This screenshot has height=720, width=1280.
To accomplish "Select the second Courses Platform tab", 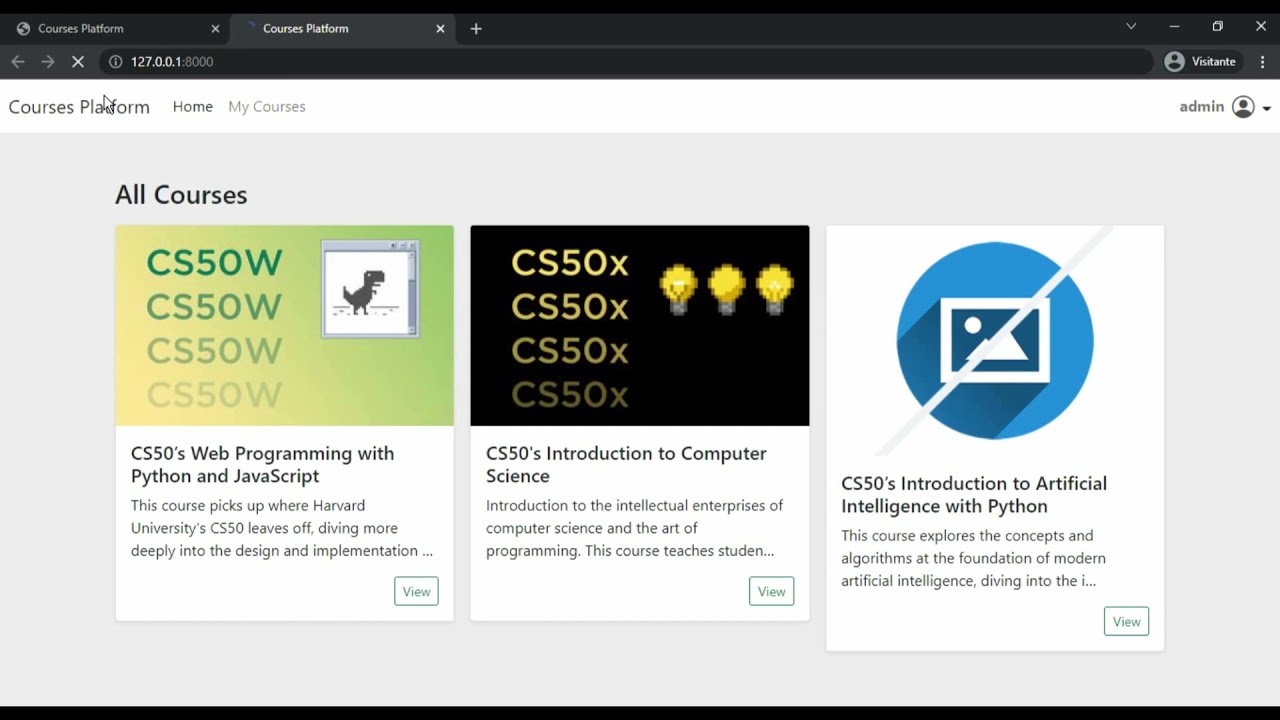I will coord(341,29).
